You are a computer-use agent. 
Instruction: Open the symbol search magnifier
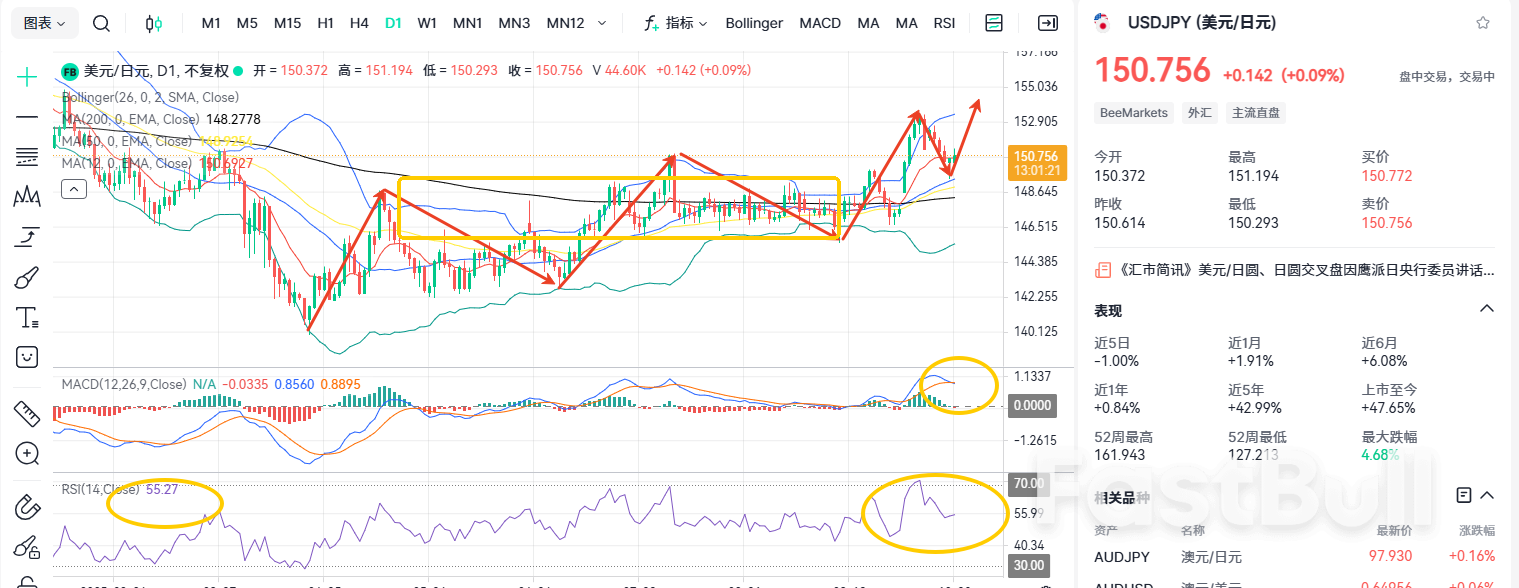tap(101, 23)
